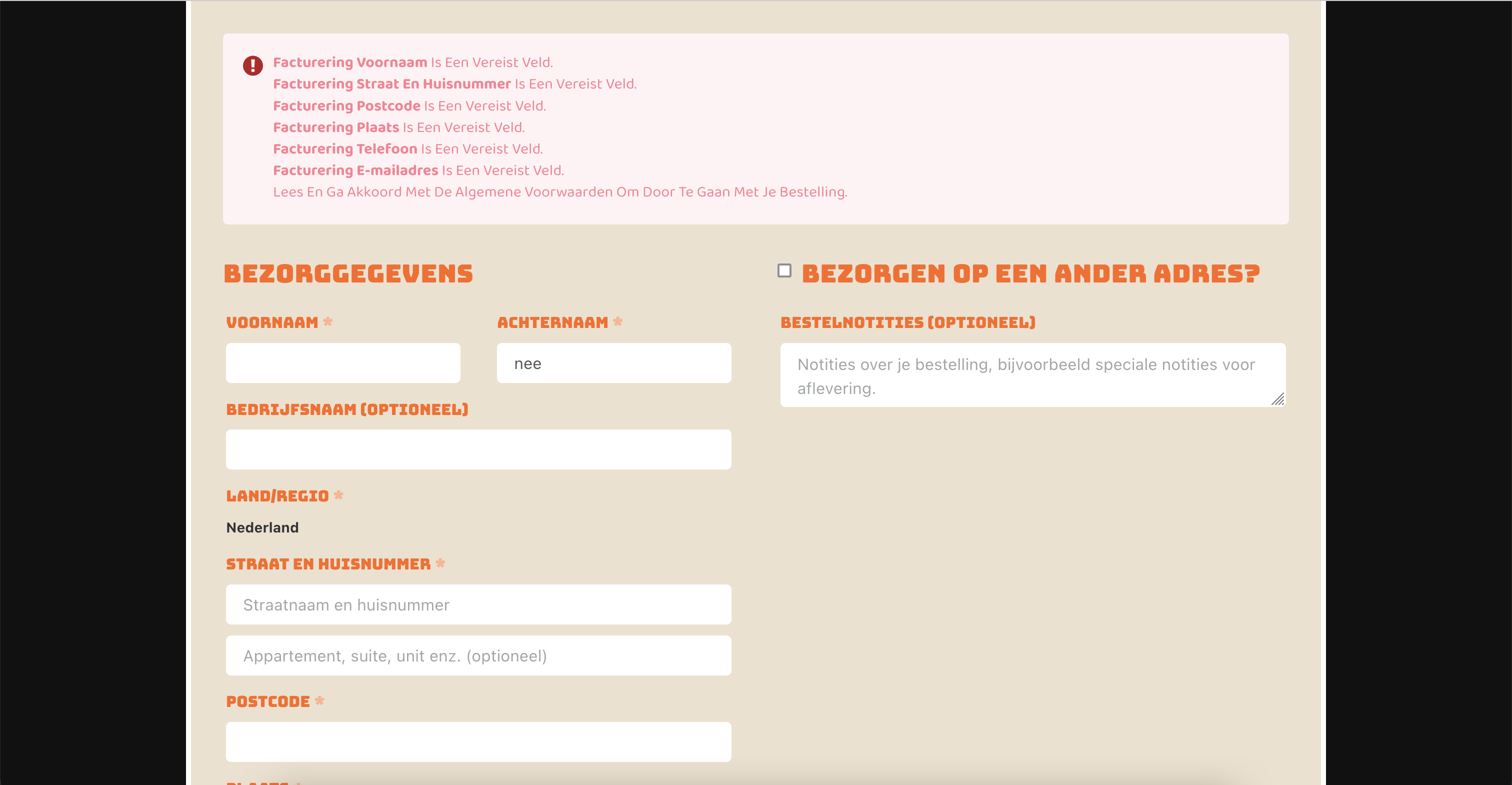Screen dimensions: 1512x785
Task: Click the warning/error icon at top left
Action: pyautogui.click(x=252, y=63)
